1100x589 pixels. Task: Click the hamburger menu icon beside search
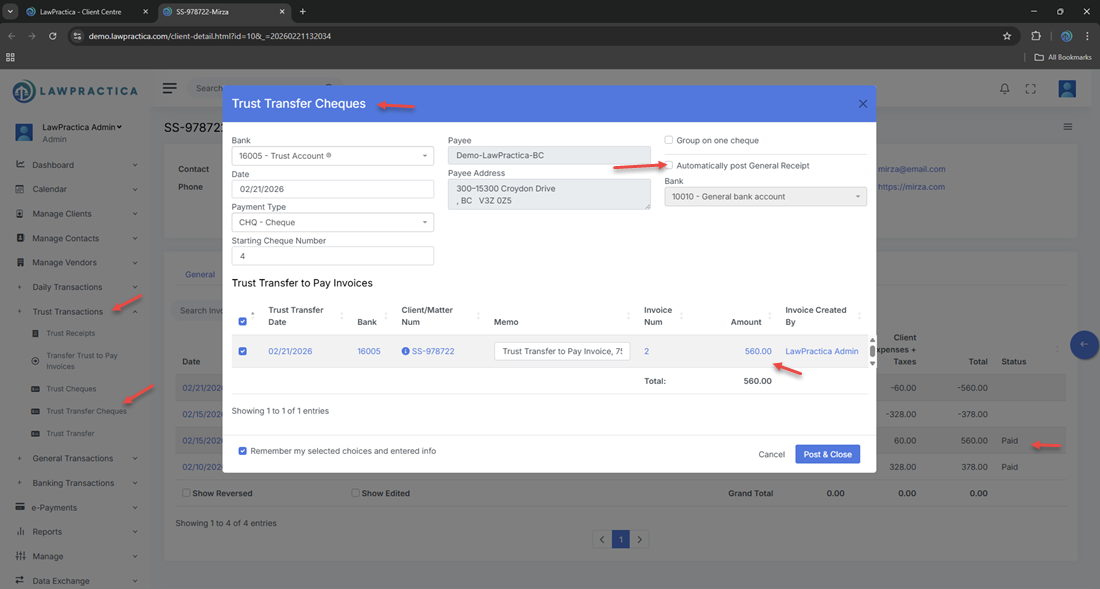tap(170, 88)
